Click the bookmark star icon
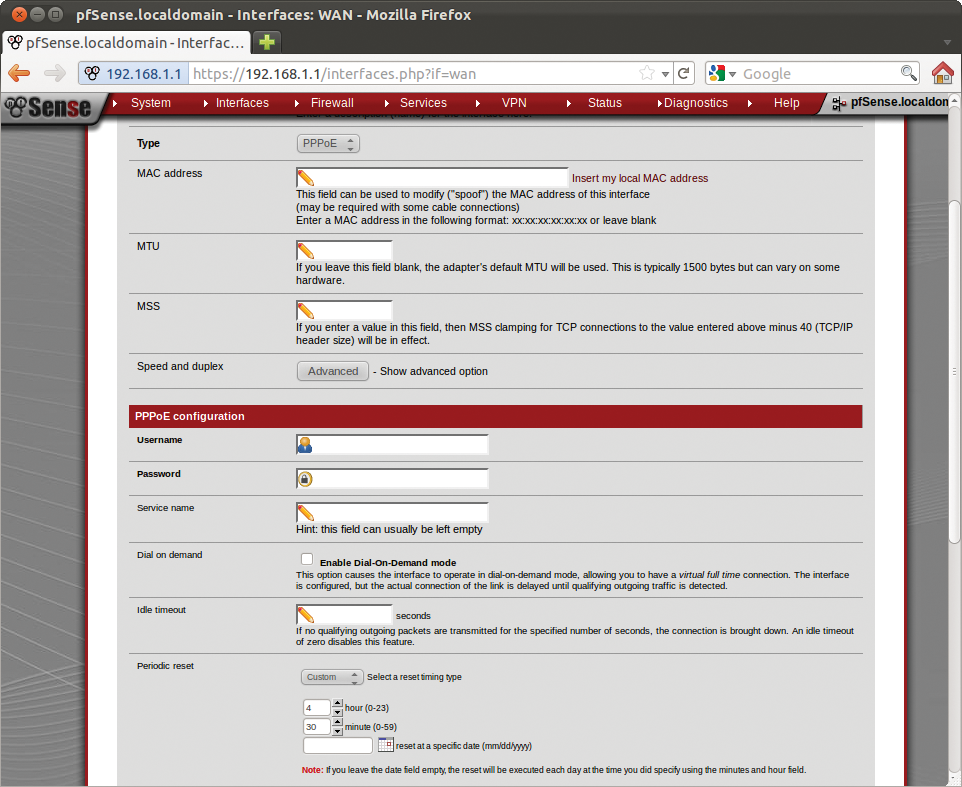Screen dimensions: 962x787 [647, 73]
